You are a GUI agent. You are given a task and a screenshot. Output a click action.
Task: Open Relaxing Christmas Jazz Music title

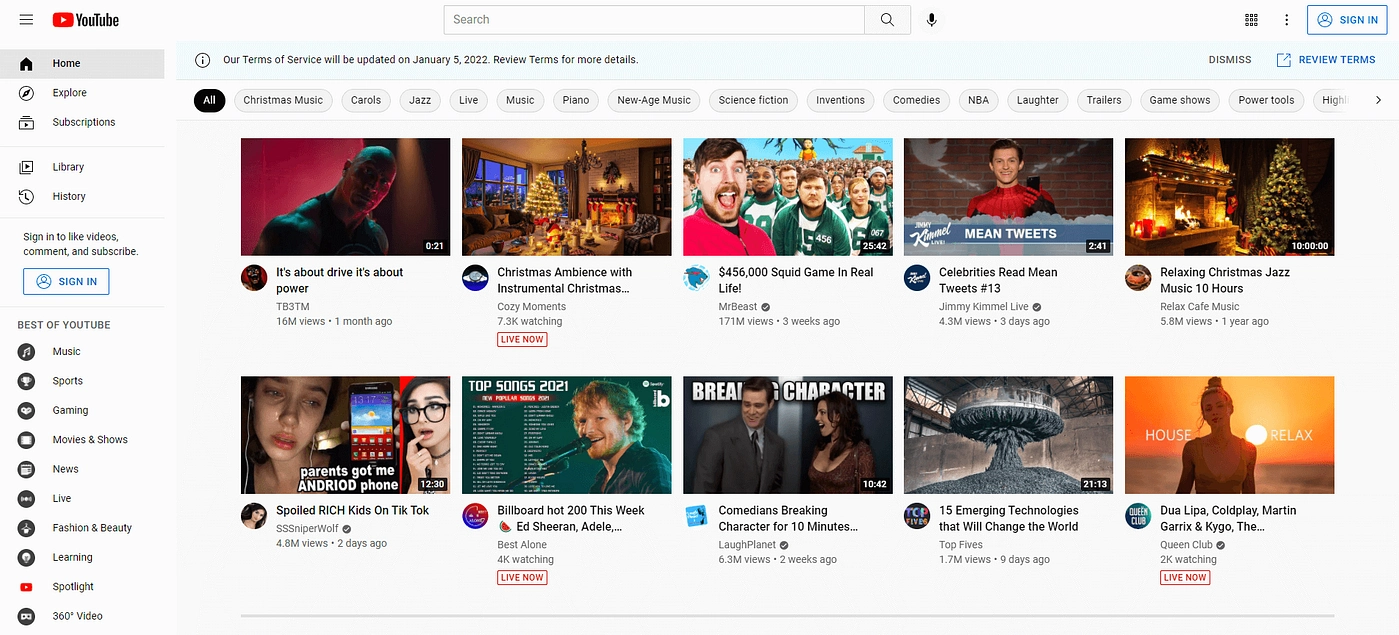click(x=1225, y=280)
